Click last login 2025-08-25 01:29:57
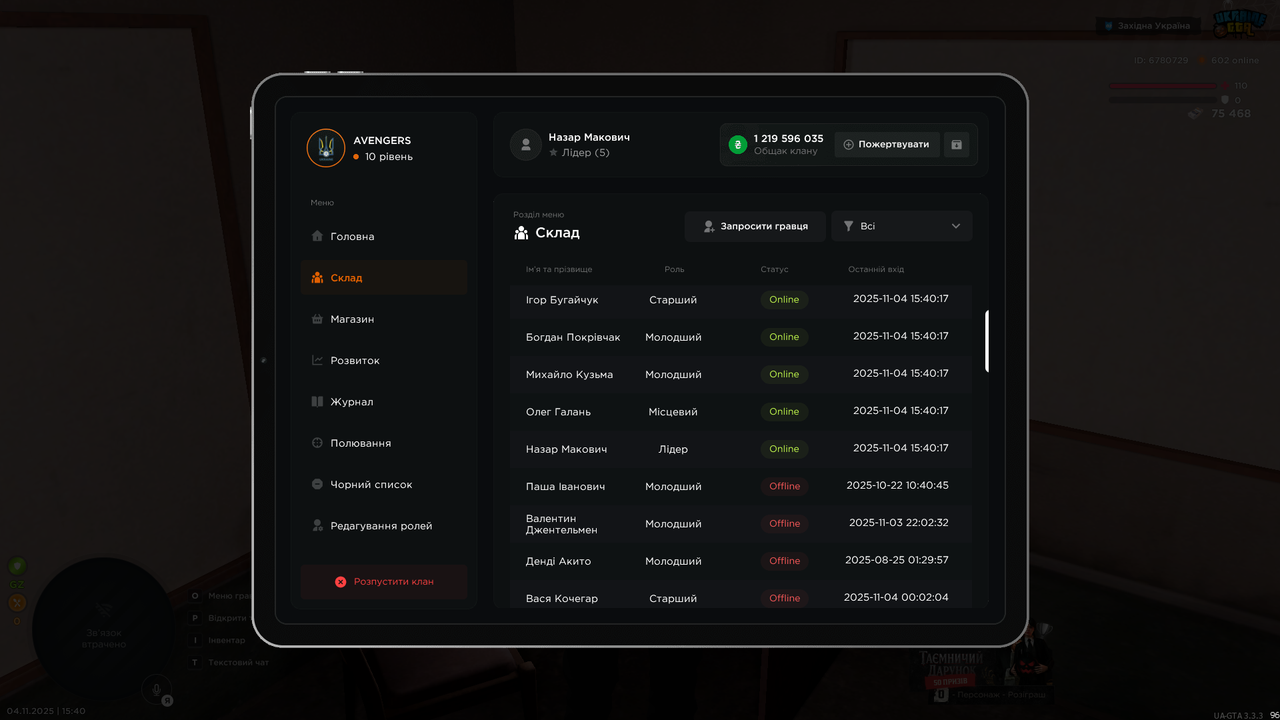The height and width of the screenshot is (720, 1280). pyautogui.click(x=897, y=560)
